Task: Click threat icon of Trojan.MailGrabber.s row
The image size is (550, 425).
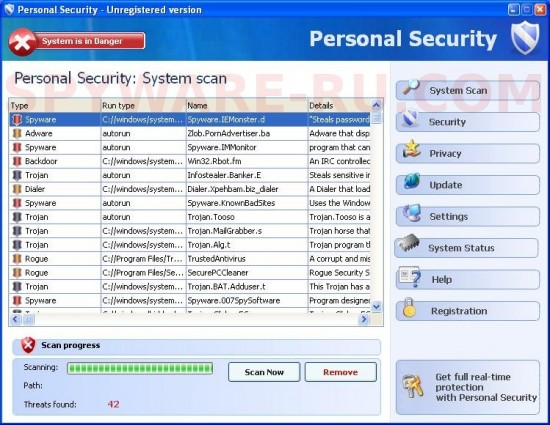Action: (16, 231)
